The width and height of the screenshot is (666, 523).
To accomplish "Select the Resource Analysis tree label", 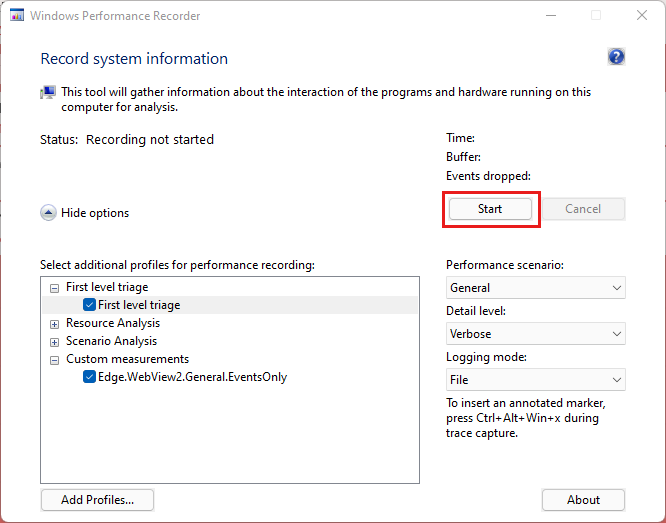I will pos(113,323).
